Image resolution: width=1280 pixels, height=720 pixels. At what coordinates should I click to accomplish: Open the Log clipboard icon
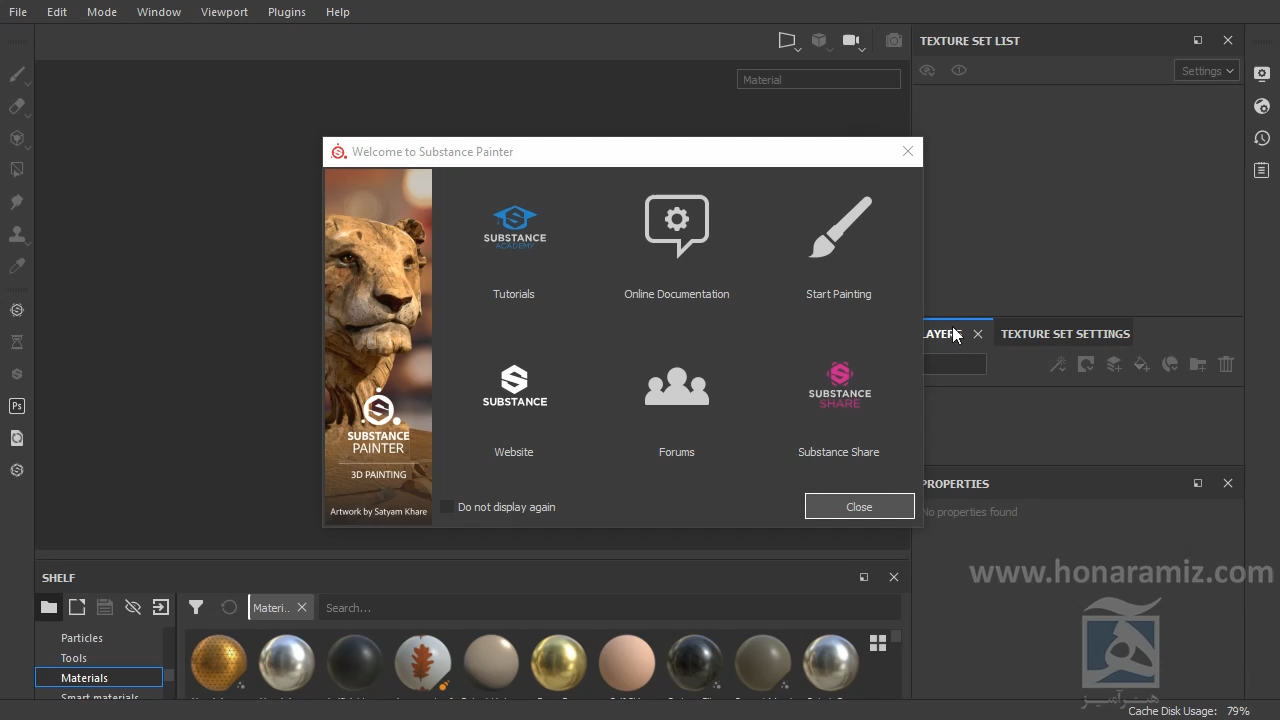1262,170
